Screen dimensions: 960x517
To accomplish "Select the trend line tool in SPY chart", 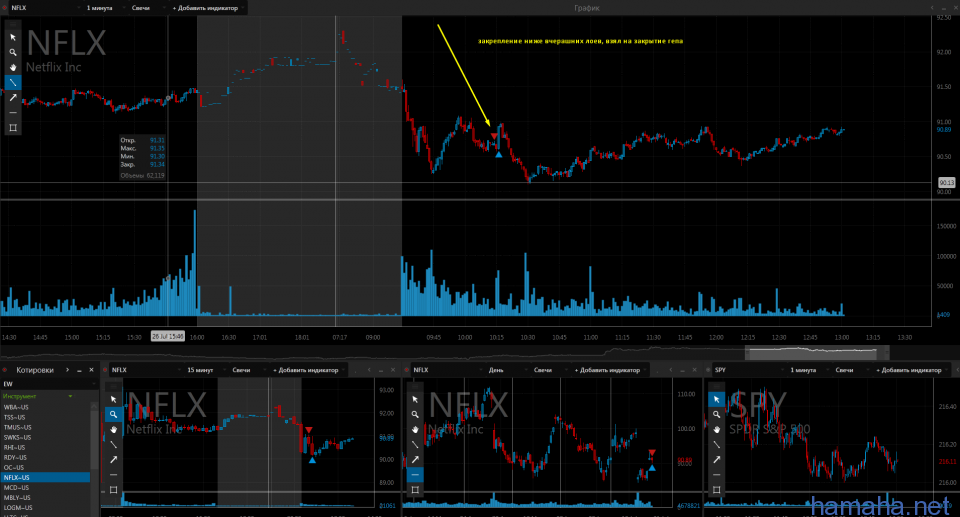I will (718, 444).
